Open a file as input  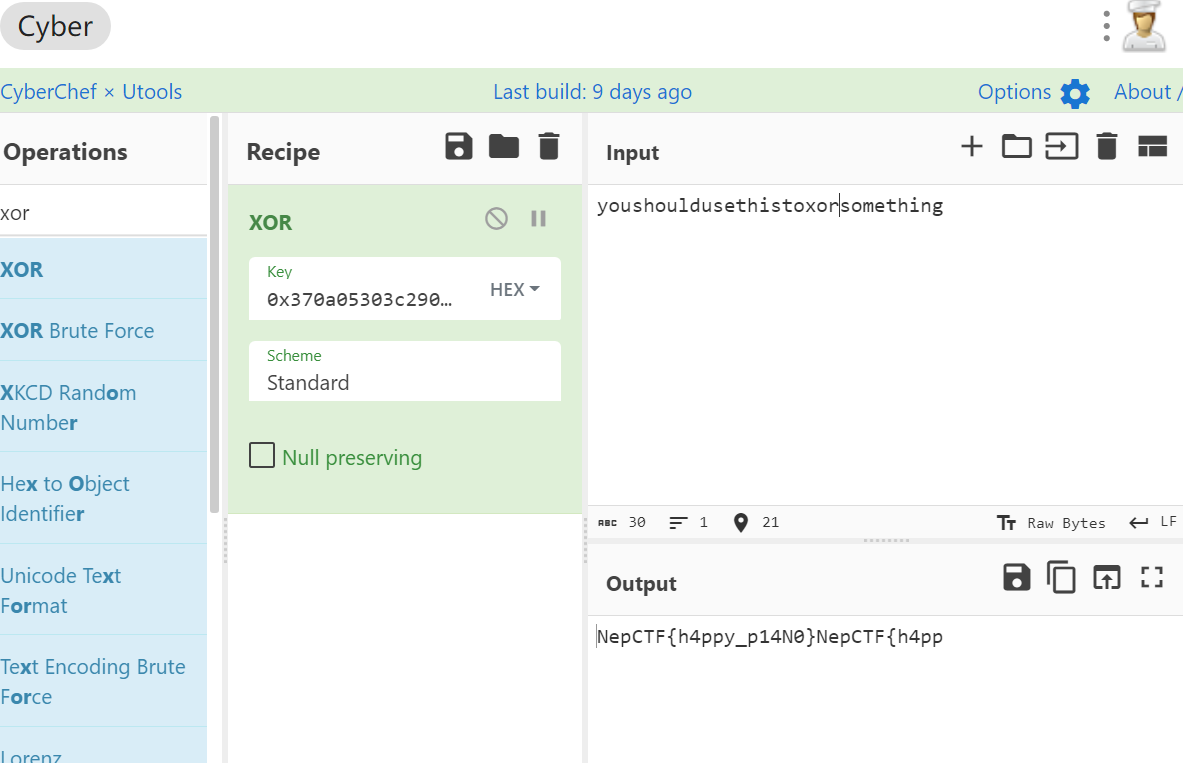(x=1061, y=147)
